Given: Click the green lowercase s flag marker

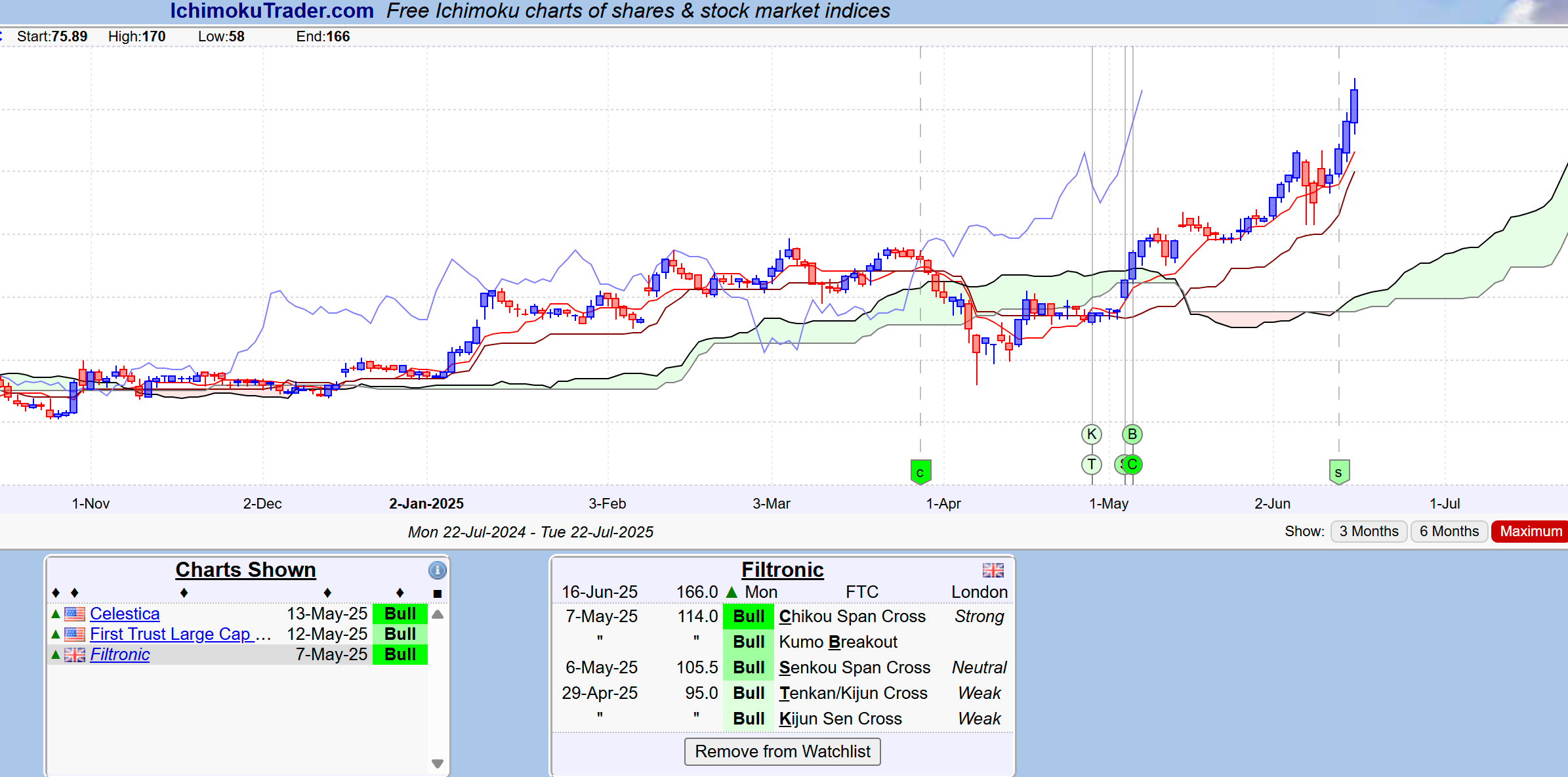Looking at the screenshot, I should click(x=1338, y=472).
